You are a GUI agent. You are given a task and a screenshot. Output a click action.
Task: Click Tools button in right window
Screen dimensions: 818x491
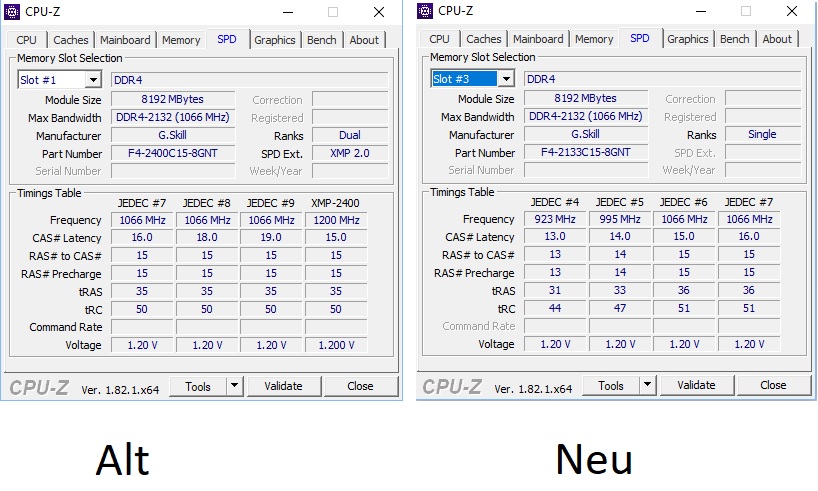(x=611, y=386)
